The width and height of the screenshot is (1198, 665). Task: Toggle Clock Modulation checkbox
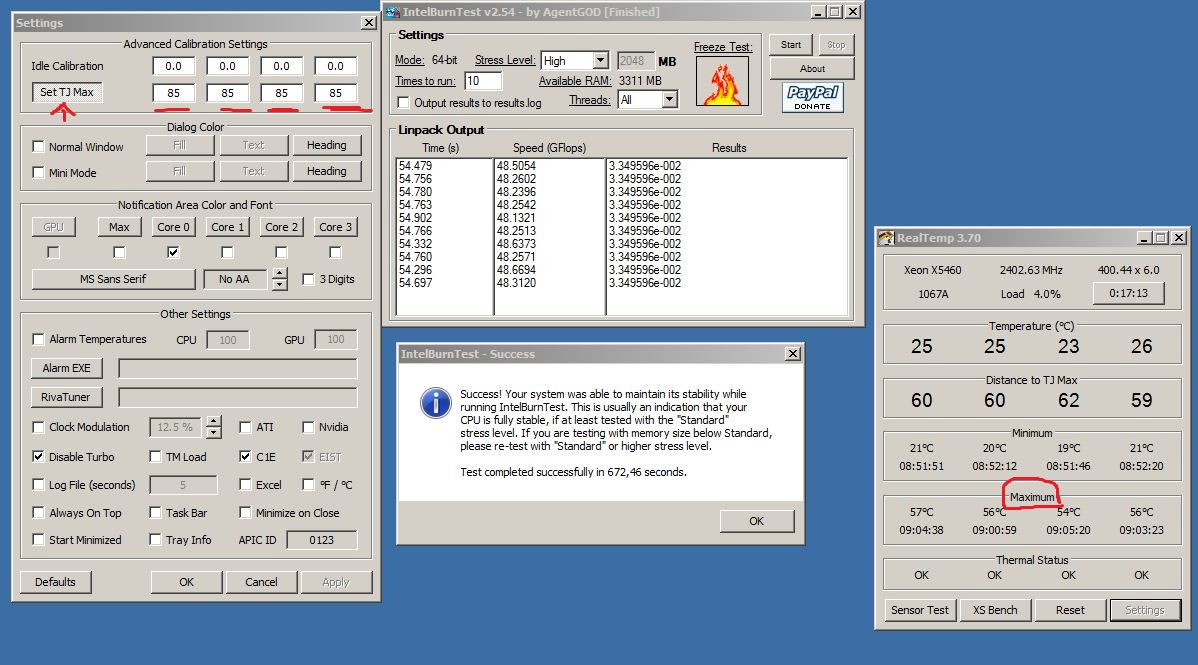pyautogui.click(x=38, y=427)
